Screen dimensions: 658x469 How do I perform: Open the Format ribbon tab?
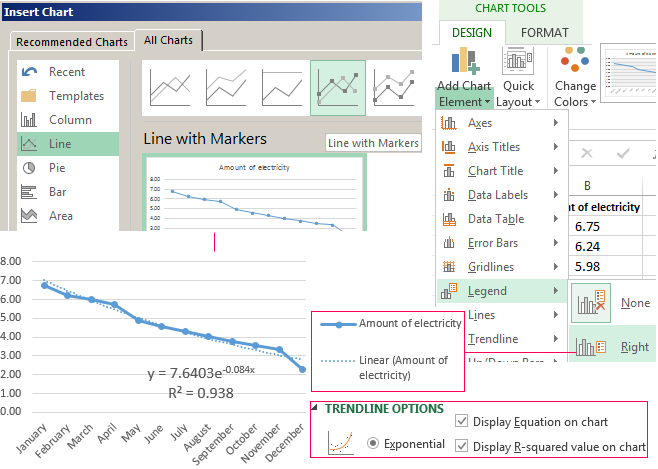click(544, 32)
